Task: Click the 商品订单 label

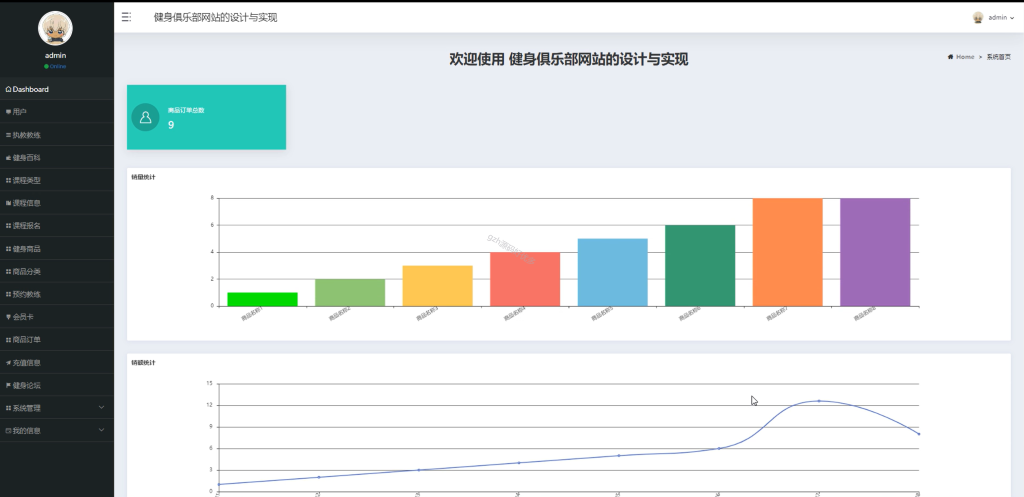Action: [27, 340]
